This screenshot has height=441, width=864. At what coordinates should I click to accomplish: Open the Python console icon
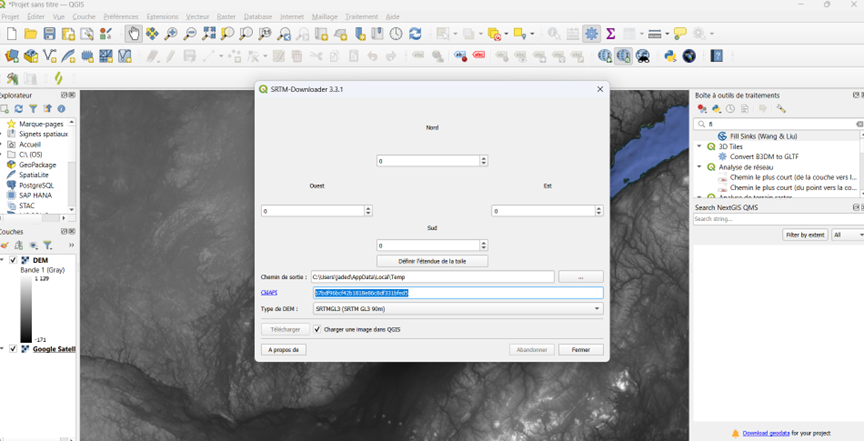(670, 56)
